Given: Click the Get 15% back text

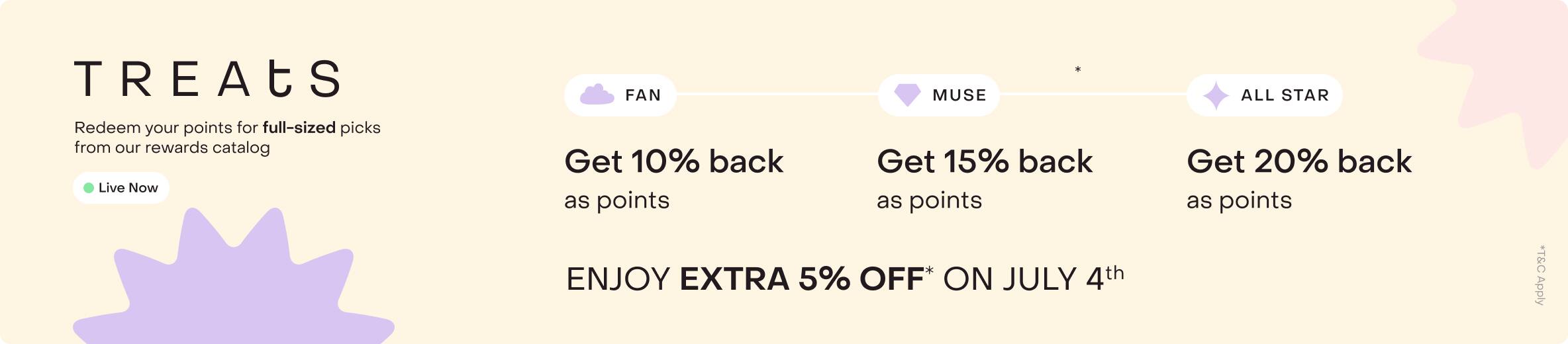Looking at the screenshot, I should 985,161.
